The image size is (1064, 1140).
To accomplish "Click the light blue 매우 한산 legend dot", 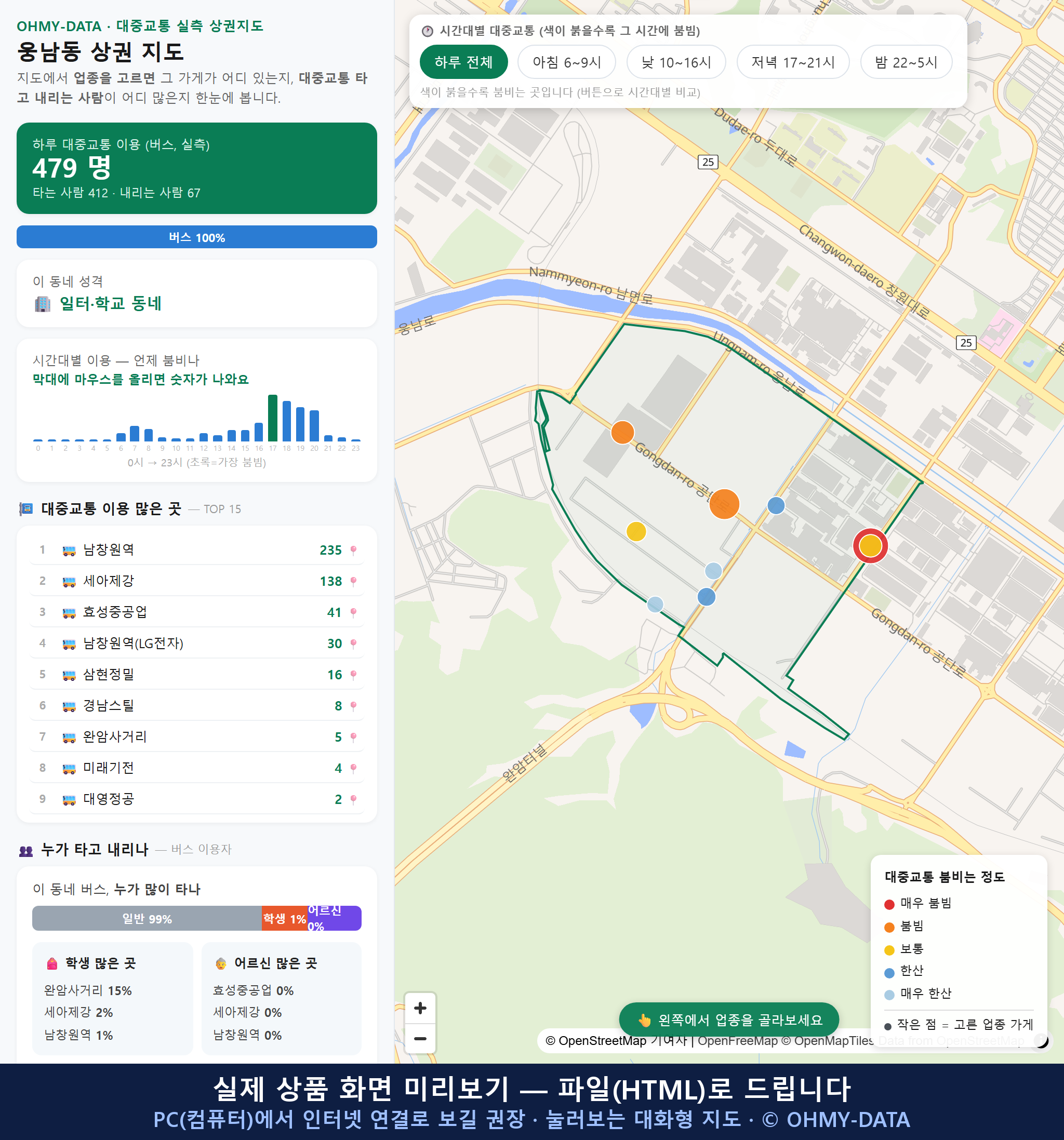I will click(x=889, y=995).
